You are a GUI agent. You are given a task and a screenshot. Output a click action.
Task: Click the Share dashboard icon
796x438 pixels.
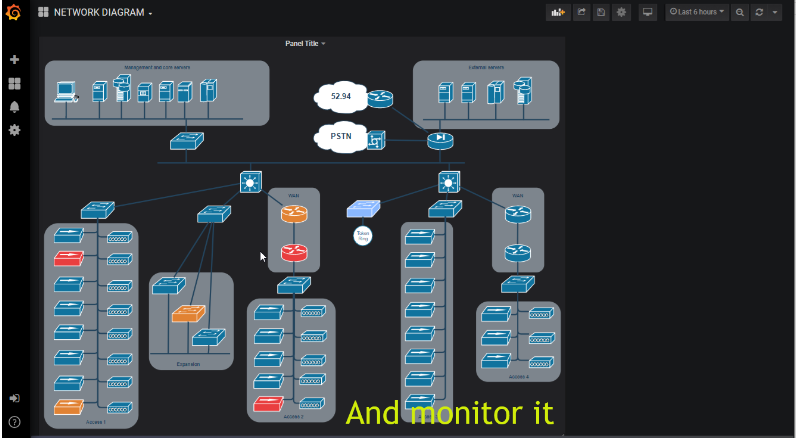581,13
